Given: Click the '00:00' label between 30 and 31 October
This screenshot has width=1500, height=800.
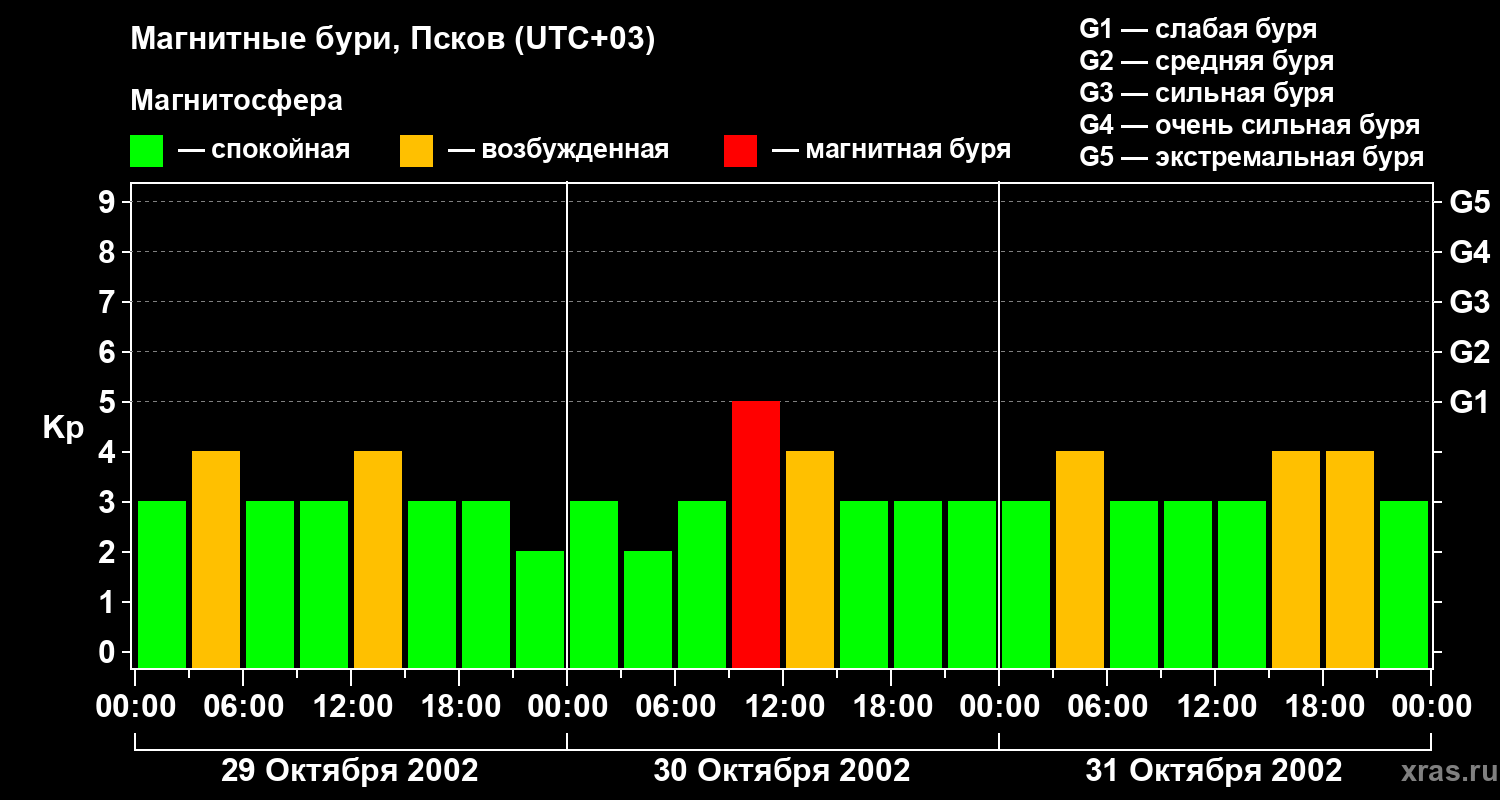Looking at the screenshot, I should click(998, 707).
